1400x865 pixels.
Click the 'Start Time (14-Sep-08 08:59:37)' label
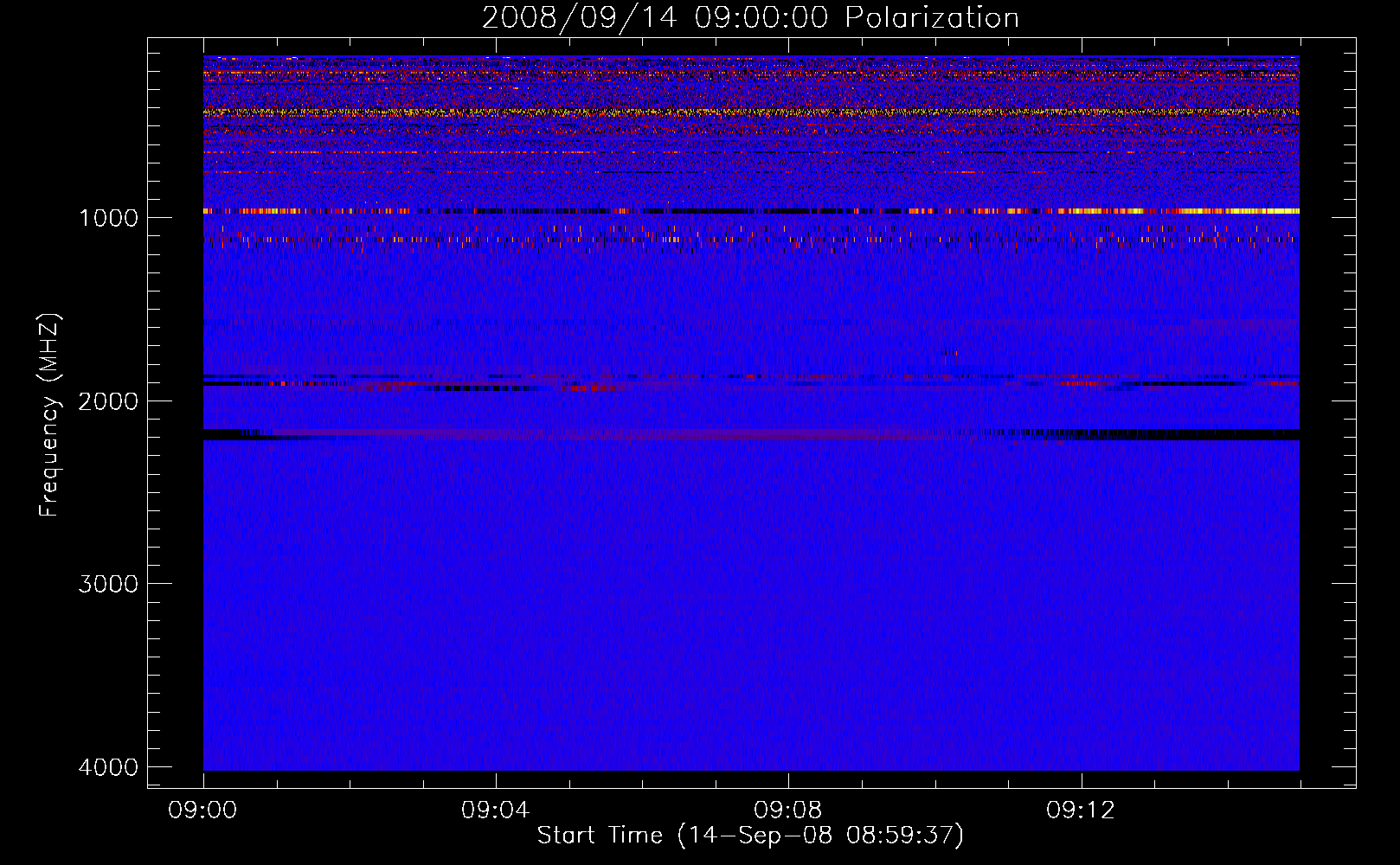click(750, 836)
